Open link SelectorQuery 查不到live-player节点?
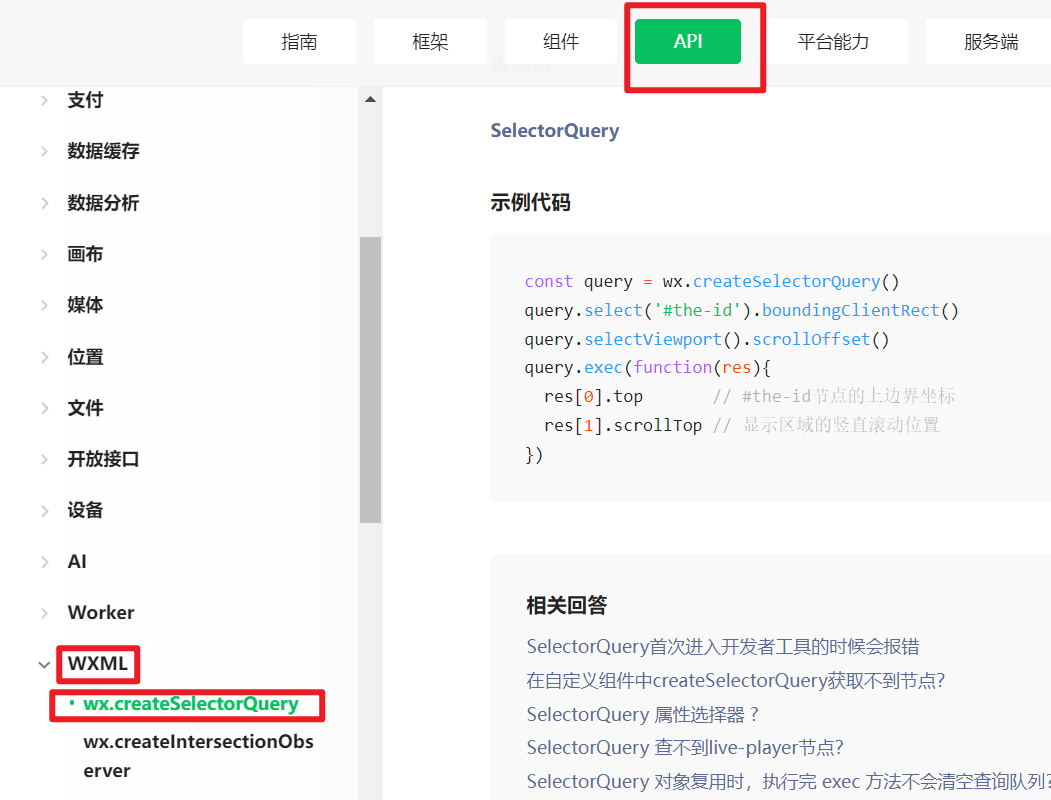The image size is (1051, 800). tap(685, 748)
